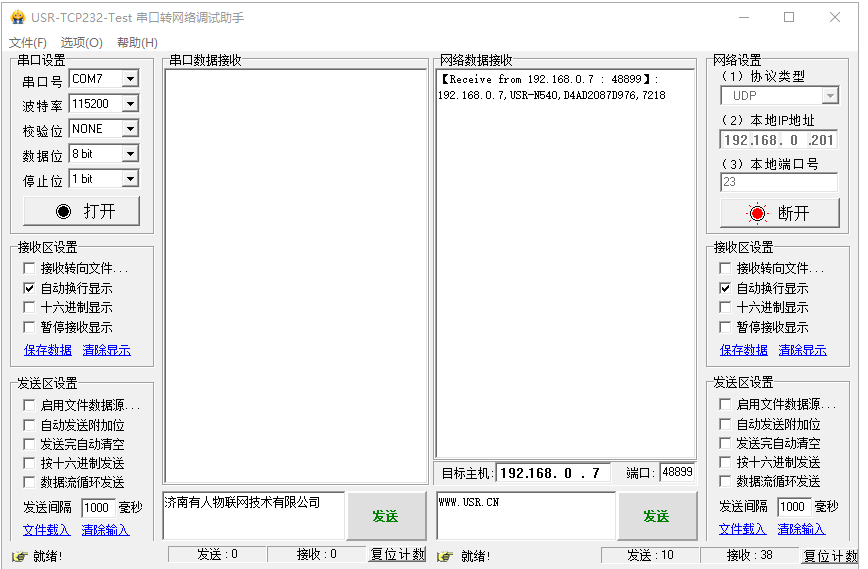The image size is (868, 569).
Task: Click serial 发送间隔 1000 input field
Action: coord(98,508)
